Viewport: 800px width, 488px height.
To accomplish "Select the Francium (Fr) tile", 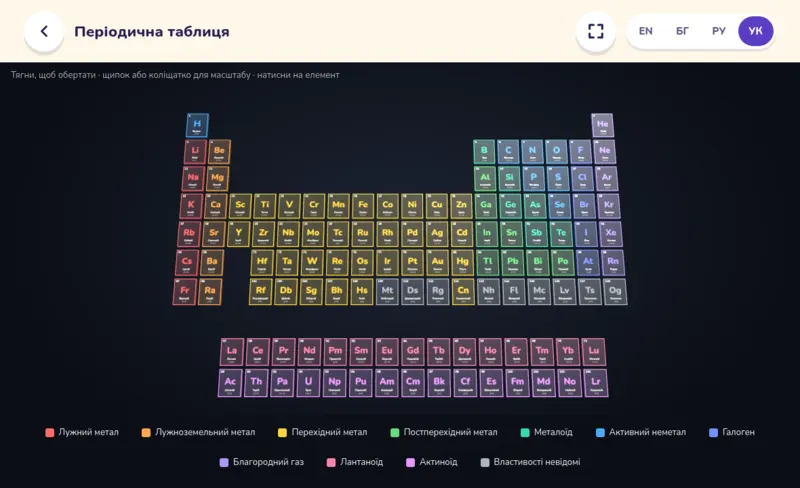I will click(185, 292).
